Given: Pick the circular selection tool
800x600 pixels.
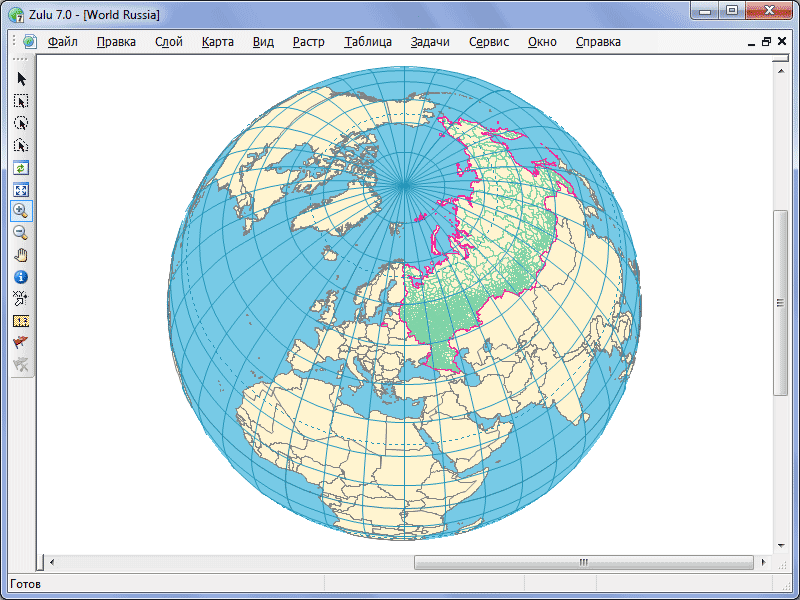Looking at the screenshot, I should (x=21, y=123).
